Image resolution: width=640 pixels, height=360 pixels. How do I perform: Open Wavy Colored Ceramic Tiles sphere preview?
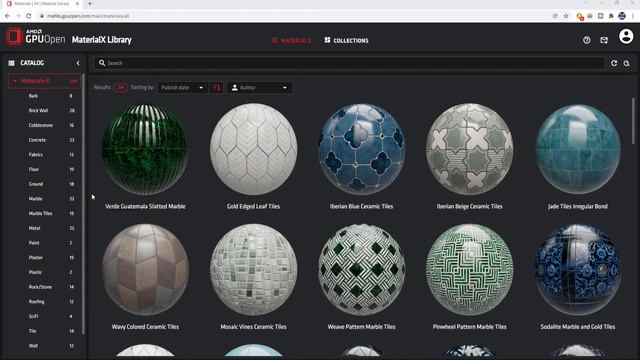point(145,269)
